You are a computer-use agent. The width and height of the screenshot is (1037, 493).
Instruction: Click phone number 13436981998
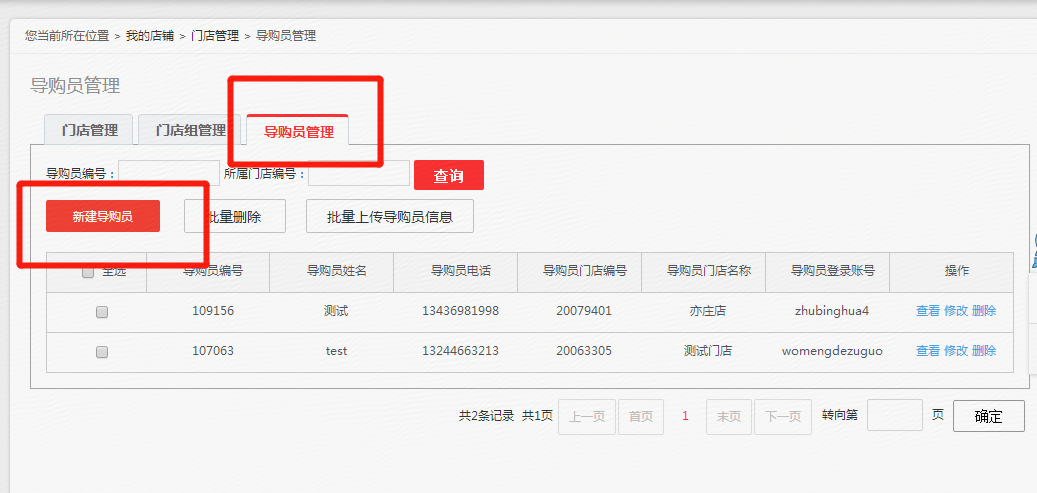pos(460,311)
